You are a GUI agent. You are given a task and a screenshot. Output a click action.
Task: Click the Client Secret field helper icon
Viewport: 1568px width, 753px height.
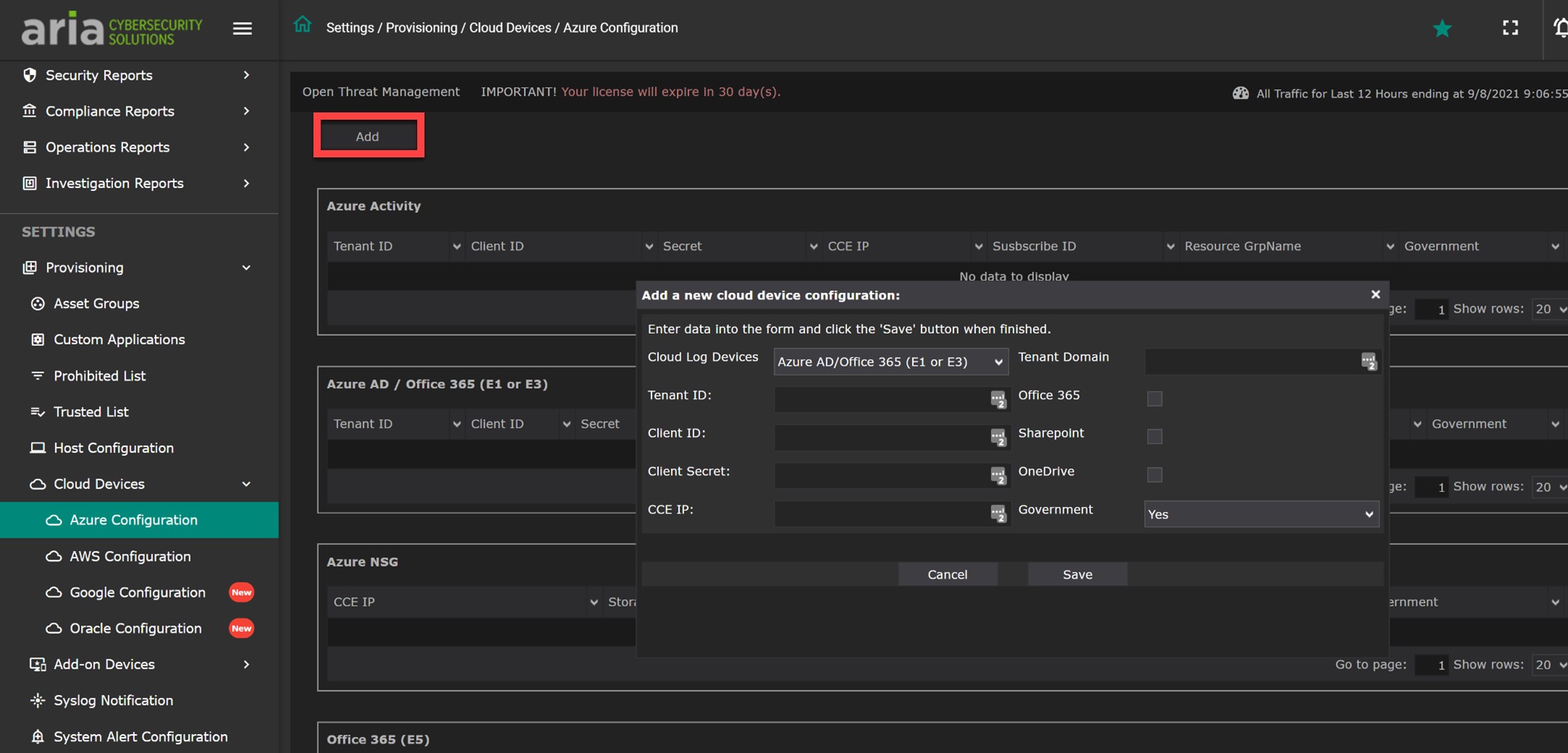998,475
